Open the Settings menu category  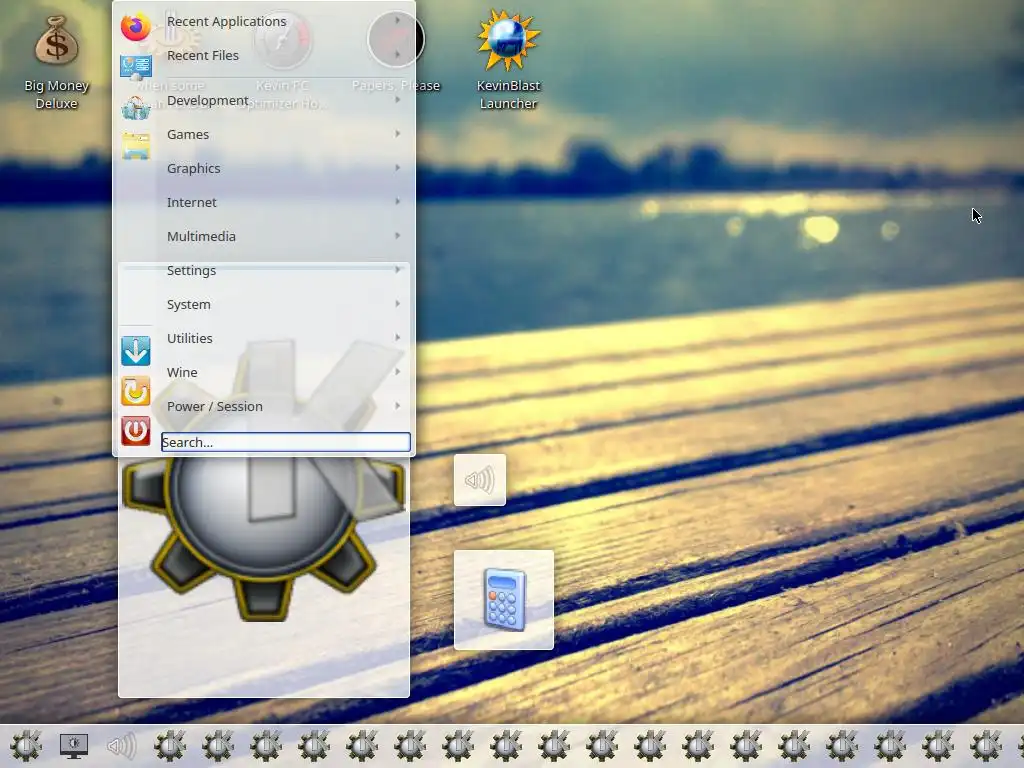283,270
